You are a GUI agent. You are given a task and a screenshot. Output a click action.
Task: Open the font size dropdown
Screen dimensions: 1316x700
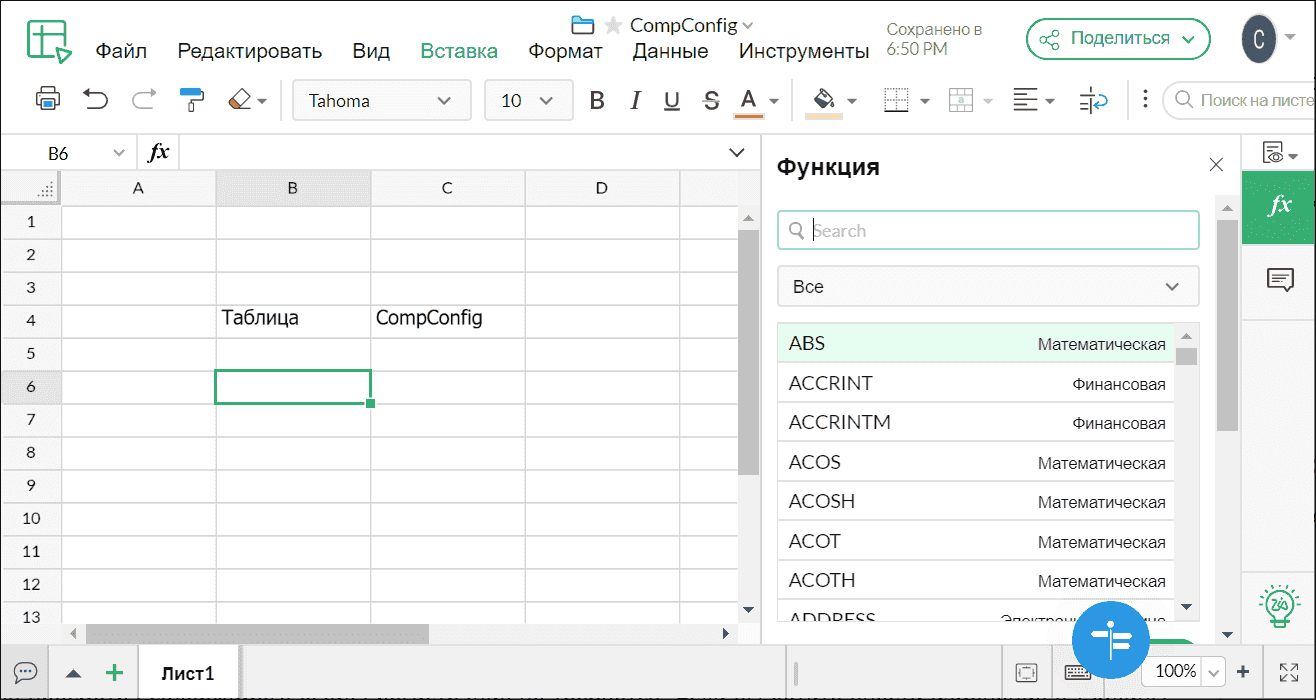click(x=528, y=100)
